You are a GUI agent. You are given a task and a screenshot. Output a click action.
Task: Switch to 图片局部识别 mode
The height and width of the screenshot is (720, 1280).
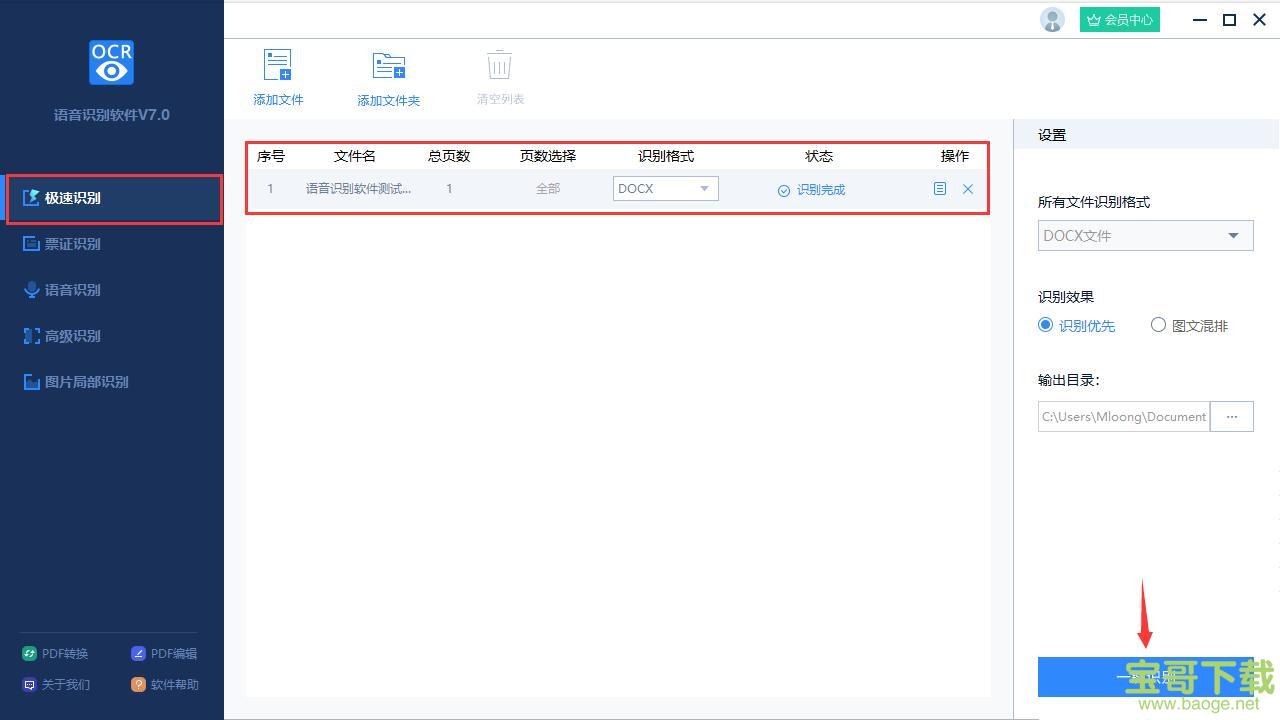86,382
